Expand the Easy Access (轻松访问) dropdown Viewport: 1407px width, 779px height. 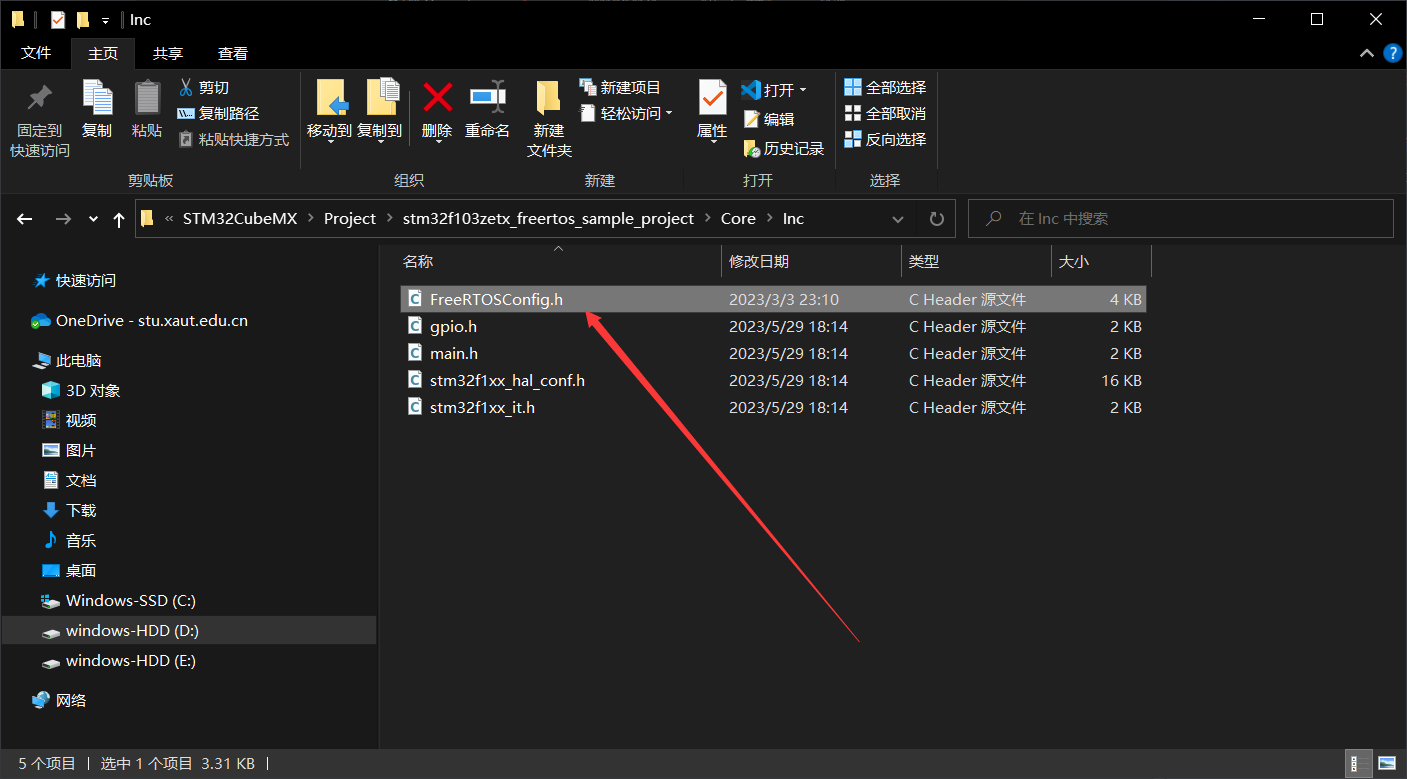pyautogui.click(x=669, y=114)
